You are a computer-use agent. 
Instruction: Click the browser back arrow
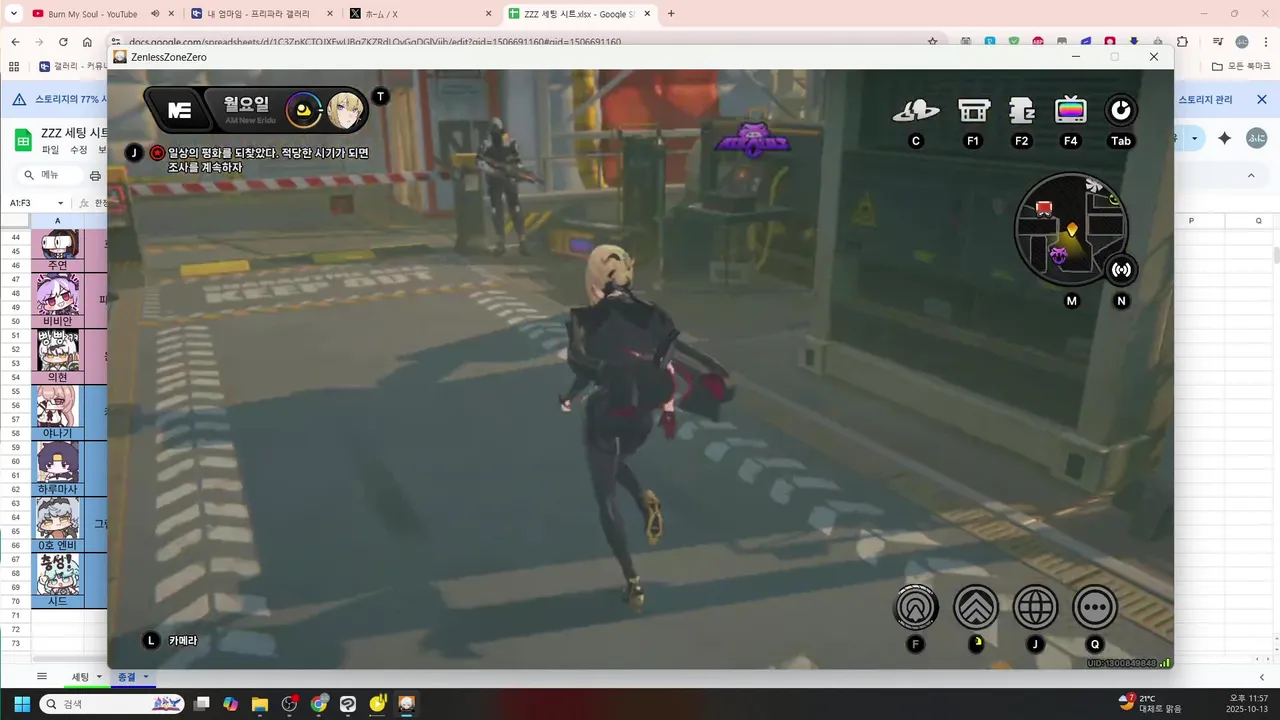15,42
